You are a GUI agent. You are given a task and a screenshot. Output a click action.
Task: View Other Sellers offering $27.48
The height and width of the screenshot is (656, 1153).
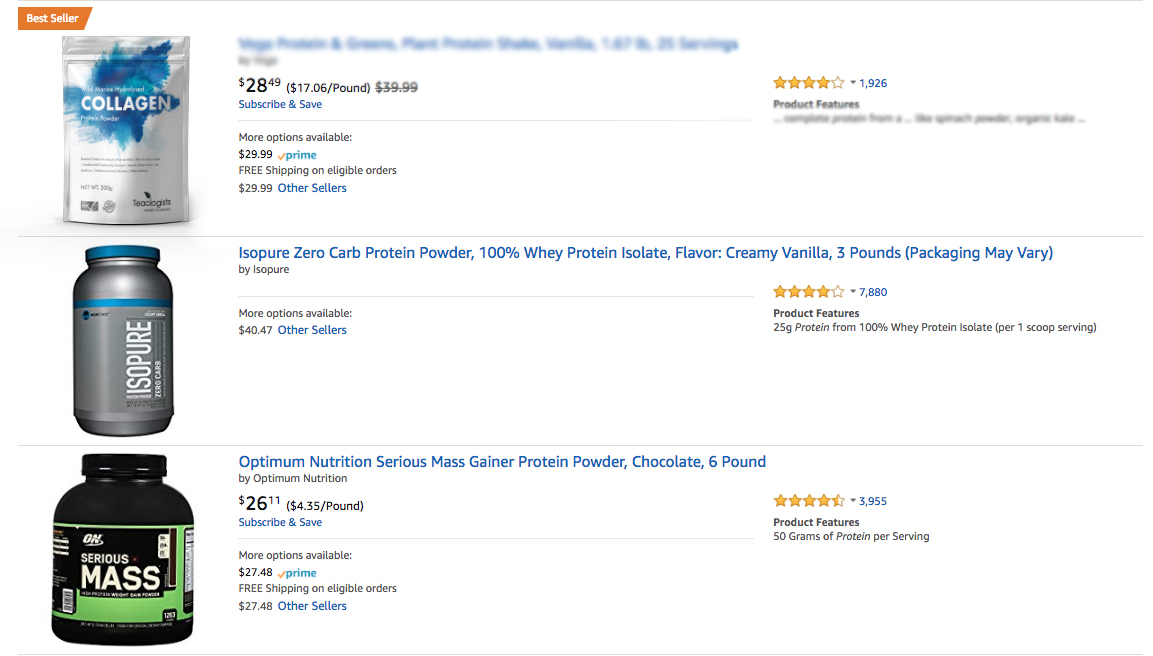coord(312,606)
